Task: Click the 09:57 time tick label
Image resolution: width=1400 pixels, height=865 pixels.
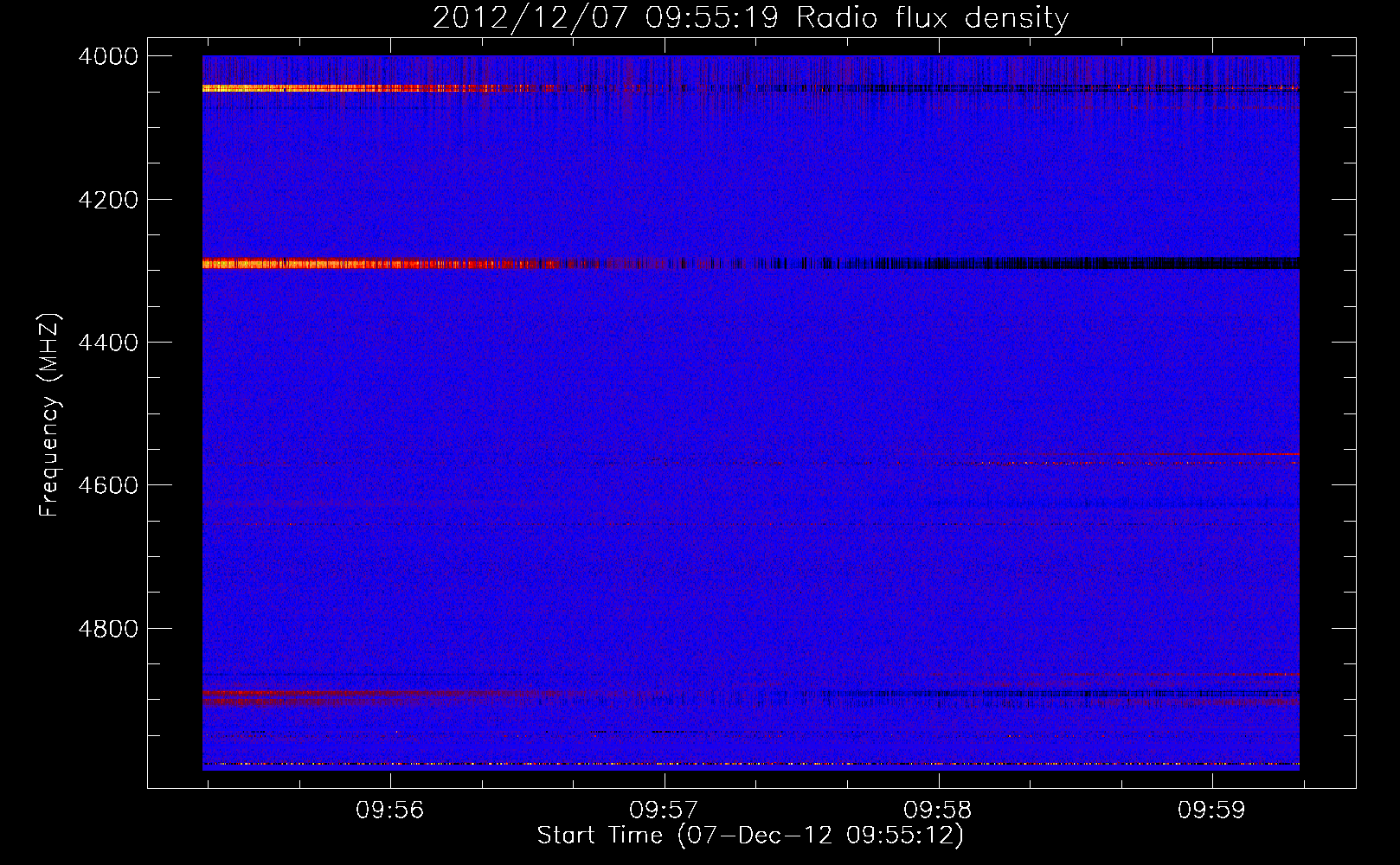Action: pyautogui.click(x=665, y=811)
